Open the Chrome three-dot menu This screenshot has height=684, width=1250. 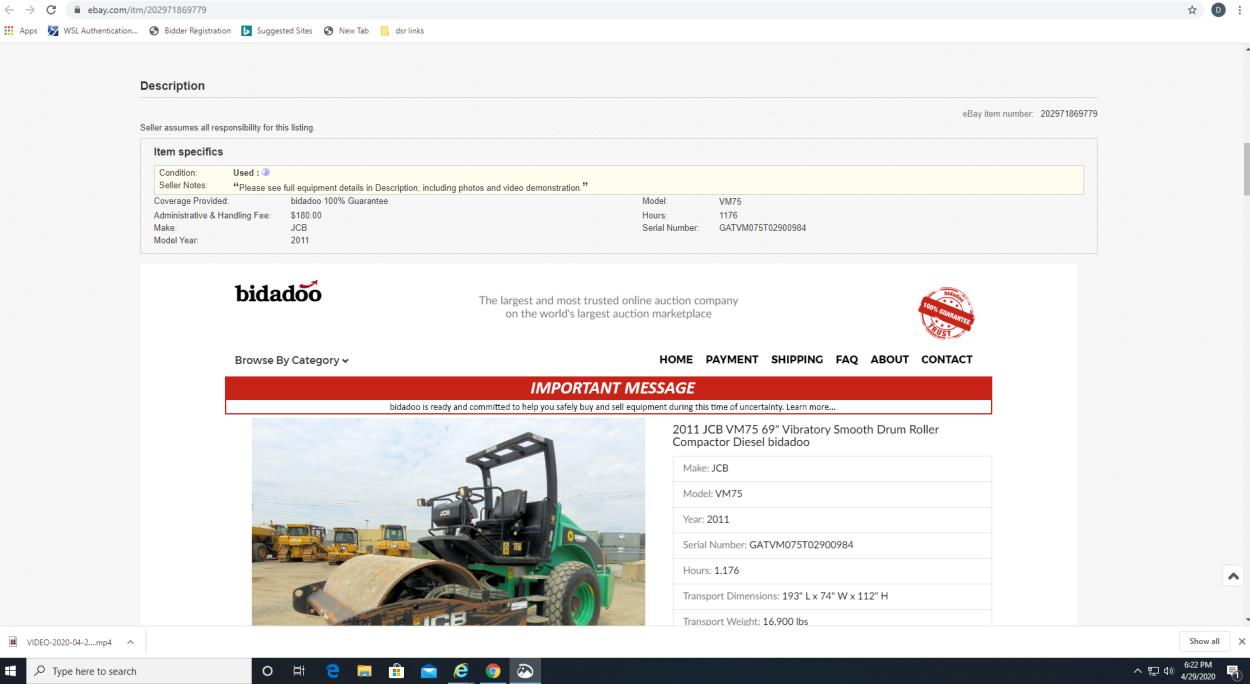click(1239, 10)
